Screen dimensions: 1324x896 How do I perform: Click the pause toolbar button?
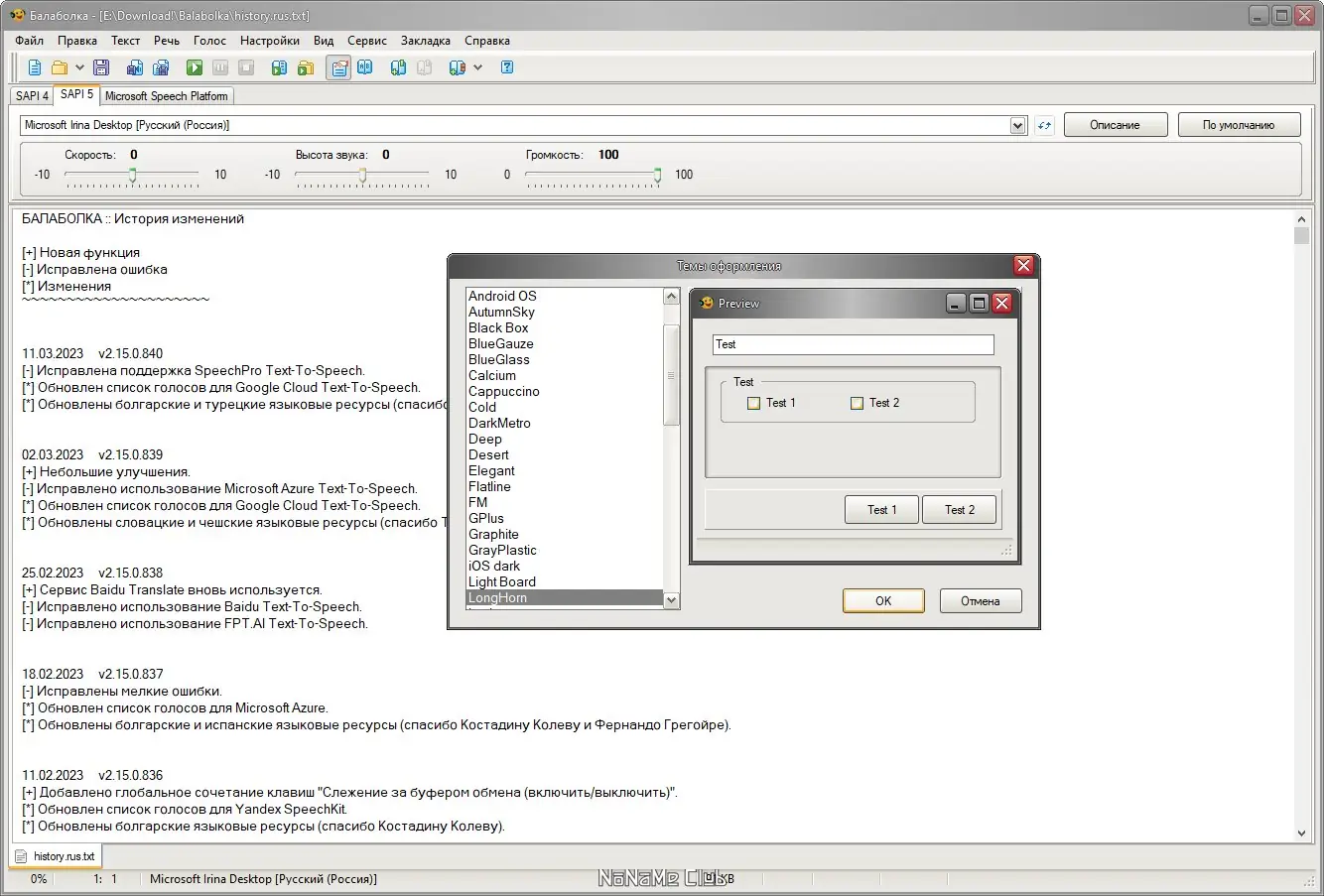coord(220,67)
